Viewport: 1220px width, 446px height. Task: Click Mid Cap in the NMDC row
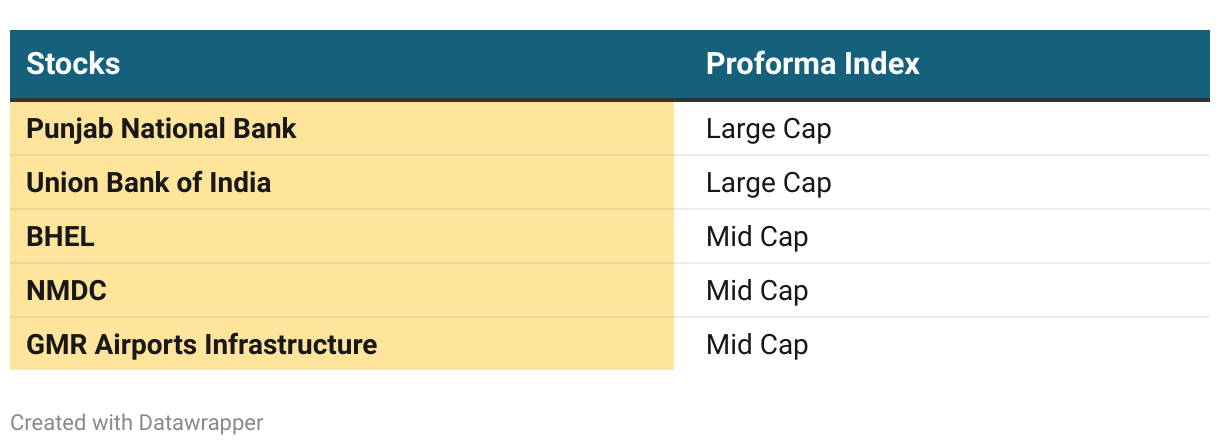756,291
